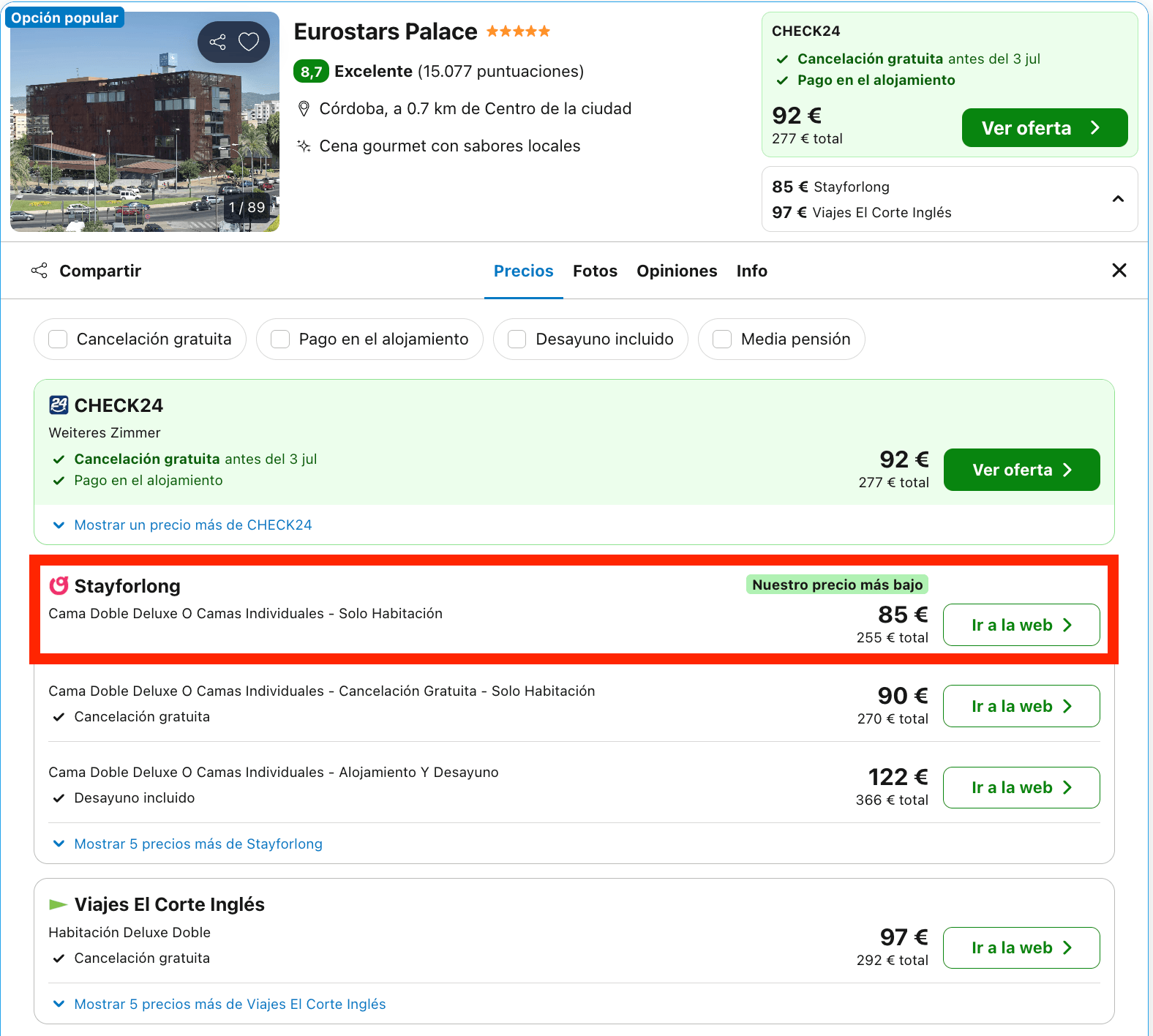
Task: Click Ver oferta in the CHECK24 price card
Action: click(x=1021, y=470)
